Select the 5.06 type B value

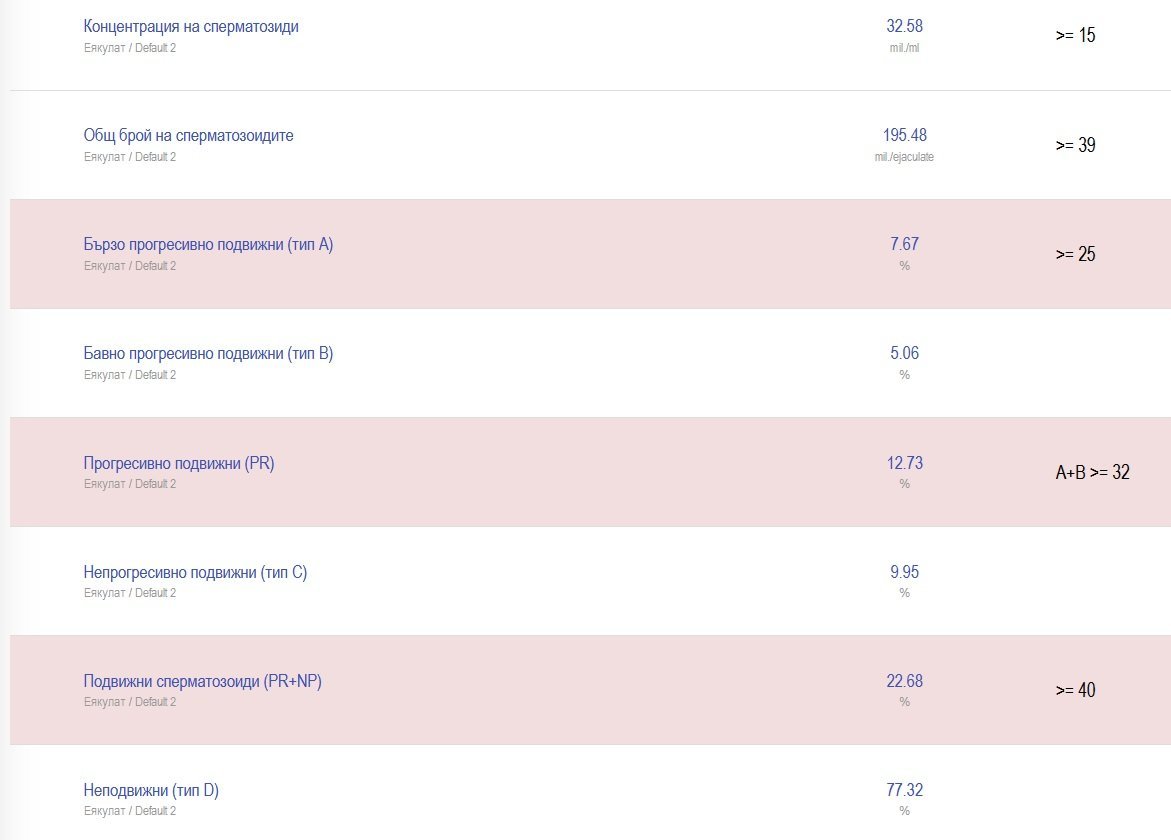click(x=904, y=353)
